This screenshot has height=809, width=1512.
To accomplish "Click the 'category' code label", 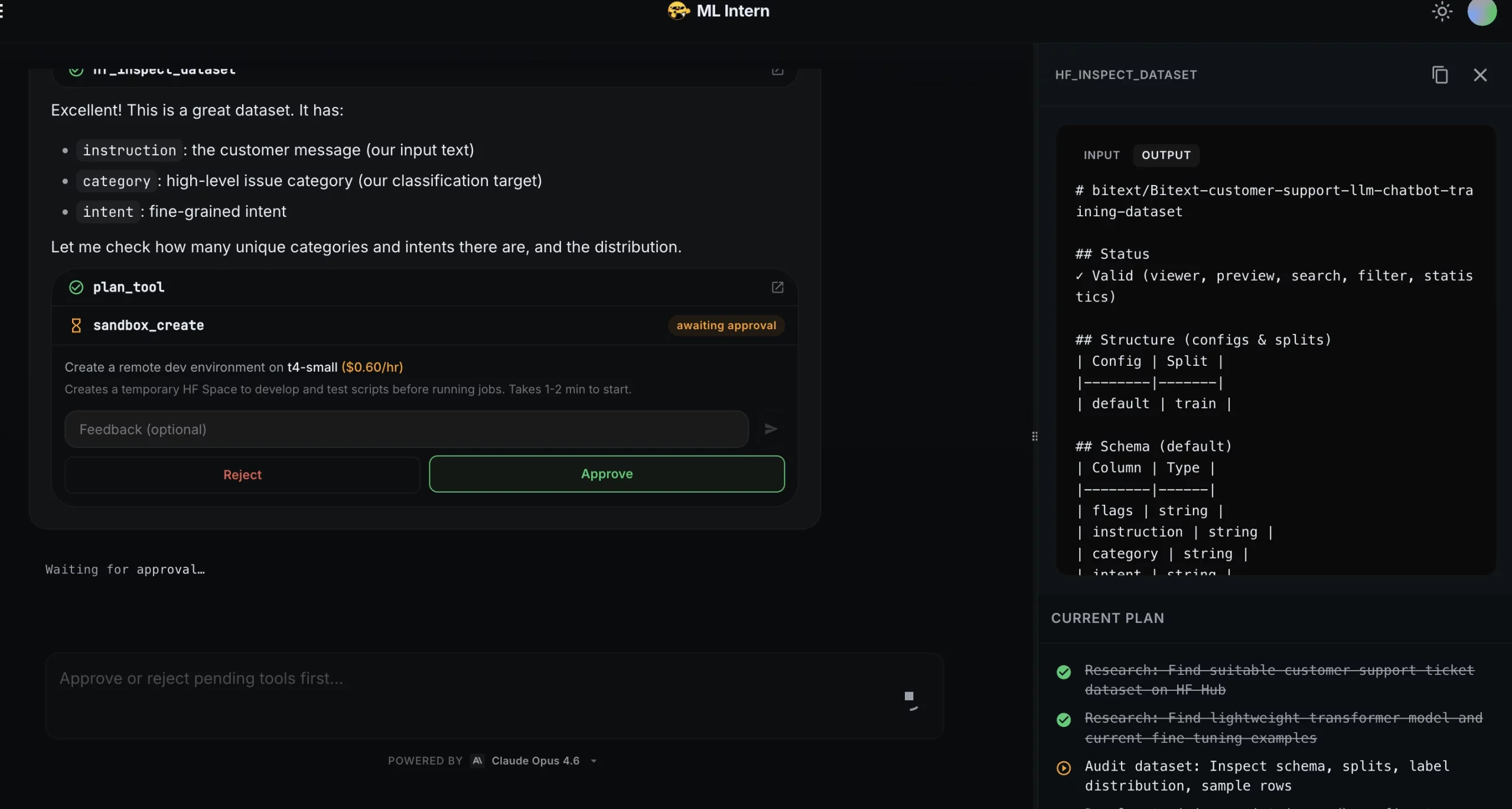I will pos(116,181).
